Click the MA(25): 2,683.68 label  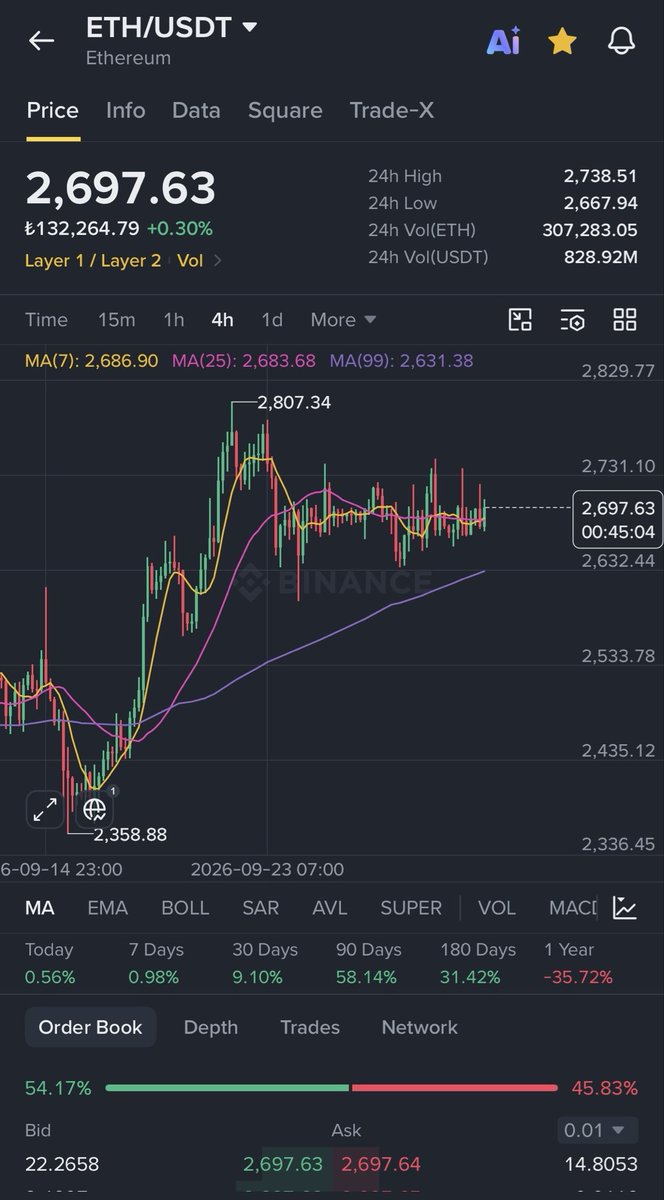click(244, 361)
